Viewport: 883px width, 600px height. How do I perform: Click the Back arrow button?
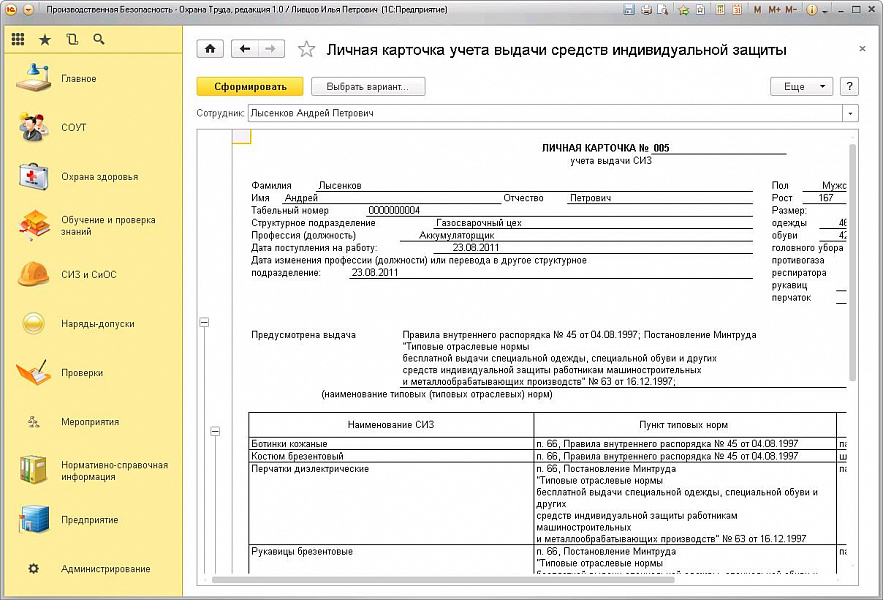(x=244, y=49)
